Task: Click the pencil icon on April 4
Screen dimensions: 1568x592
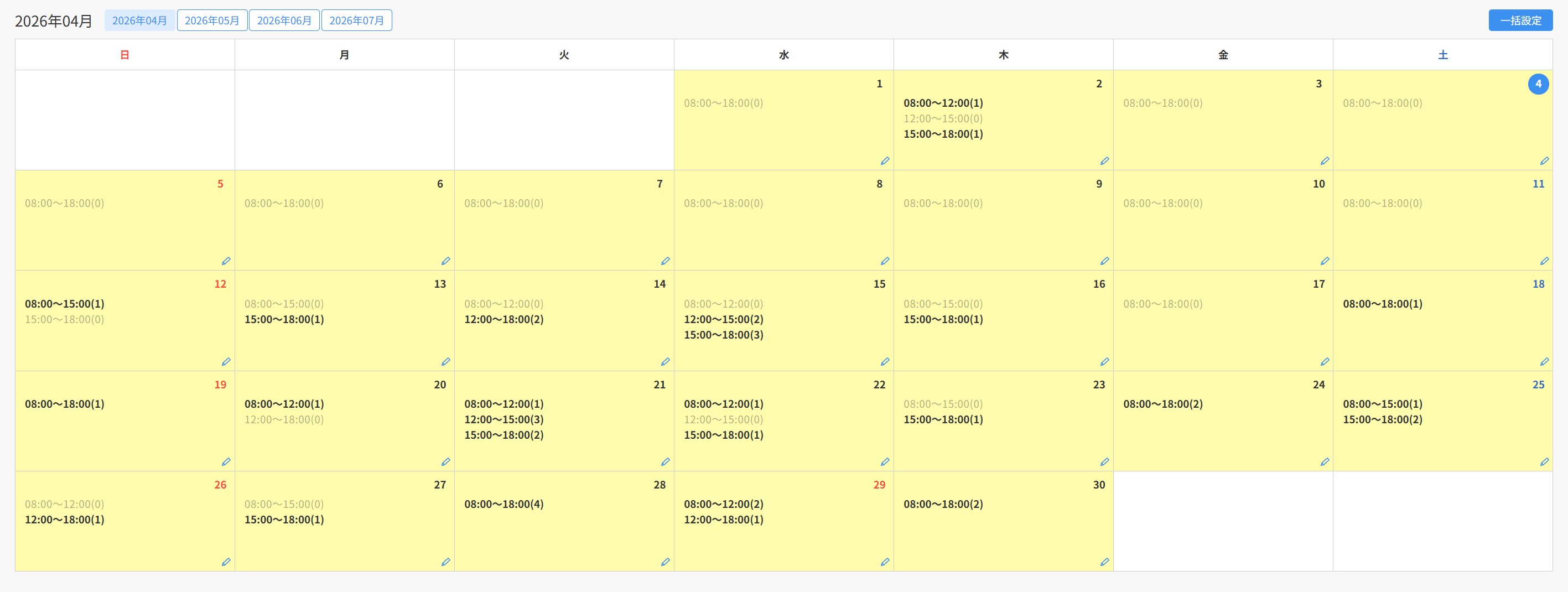Action: [x=1544, y=160]
